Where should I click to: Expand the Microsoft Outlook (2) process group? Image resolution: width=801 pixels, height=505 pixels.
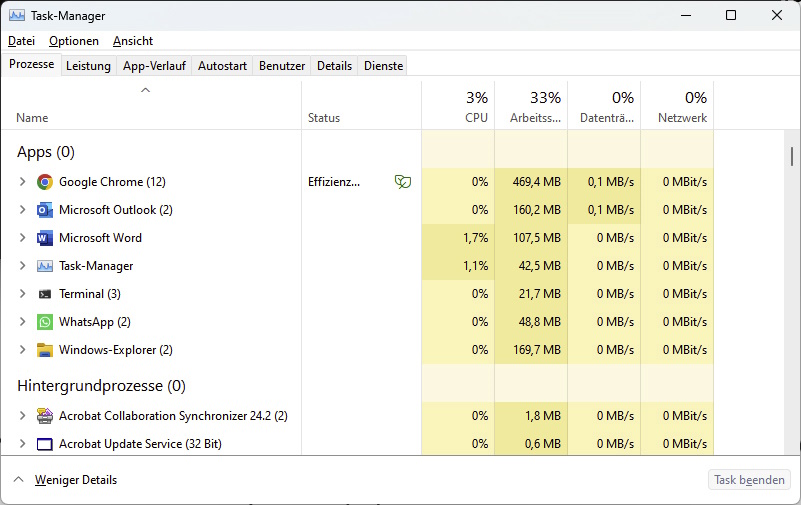22,210
